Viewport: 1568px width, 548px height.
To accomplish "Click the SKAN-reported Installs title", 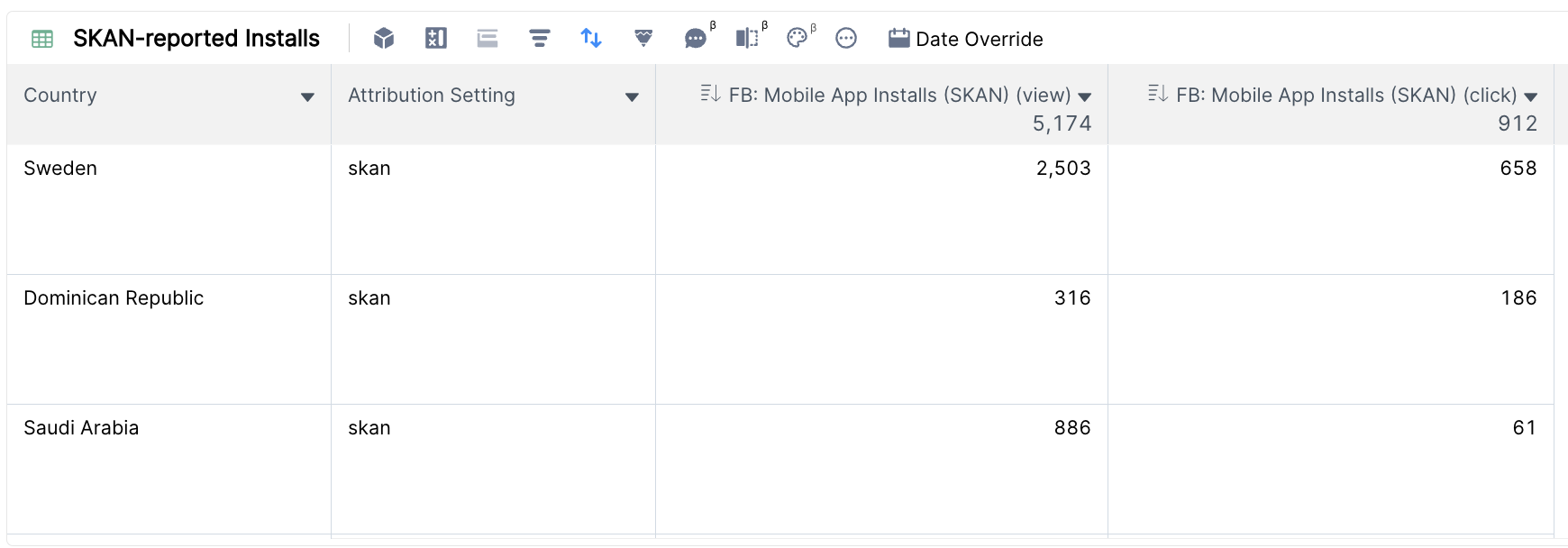I will [x=196, y=38].
